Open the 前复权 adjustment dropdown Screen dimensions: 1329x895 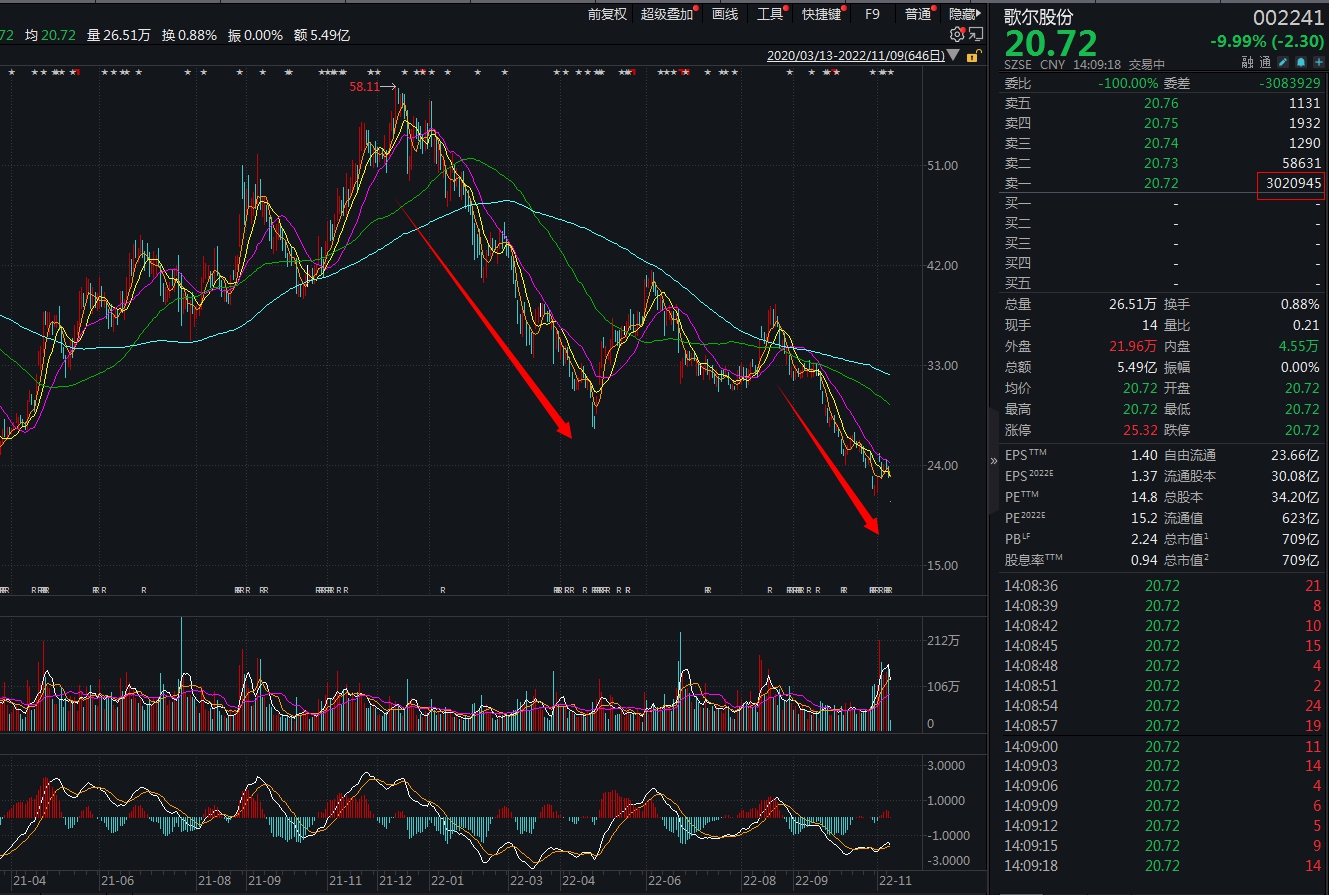coord(607,14)
